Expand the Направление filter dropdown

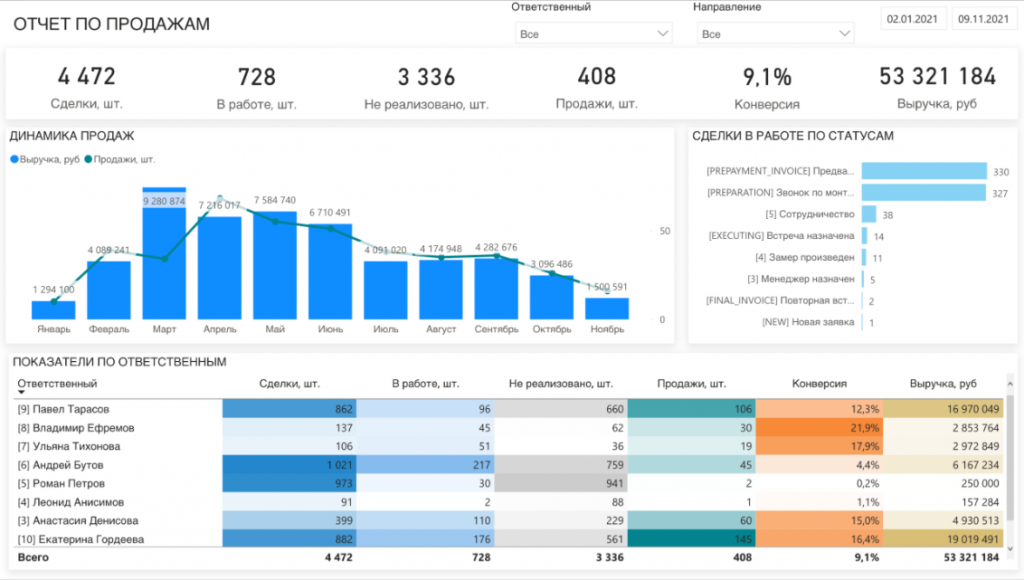[x=775, y=34]
